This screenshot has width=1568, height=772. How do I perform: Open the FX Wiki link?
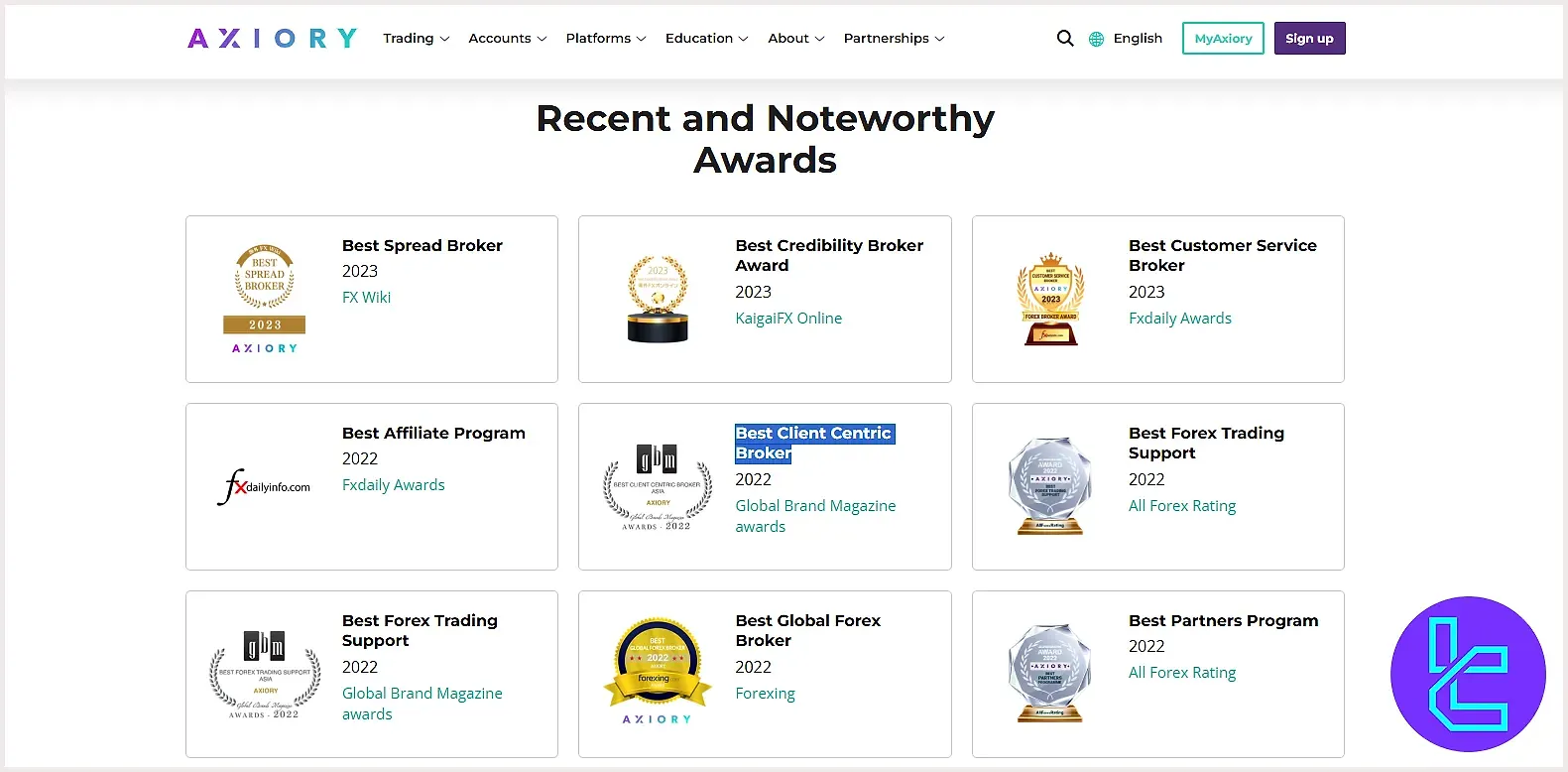pyautogui.click(x=367, y=298)
